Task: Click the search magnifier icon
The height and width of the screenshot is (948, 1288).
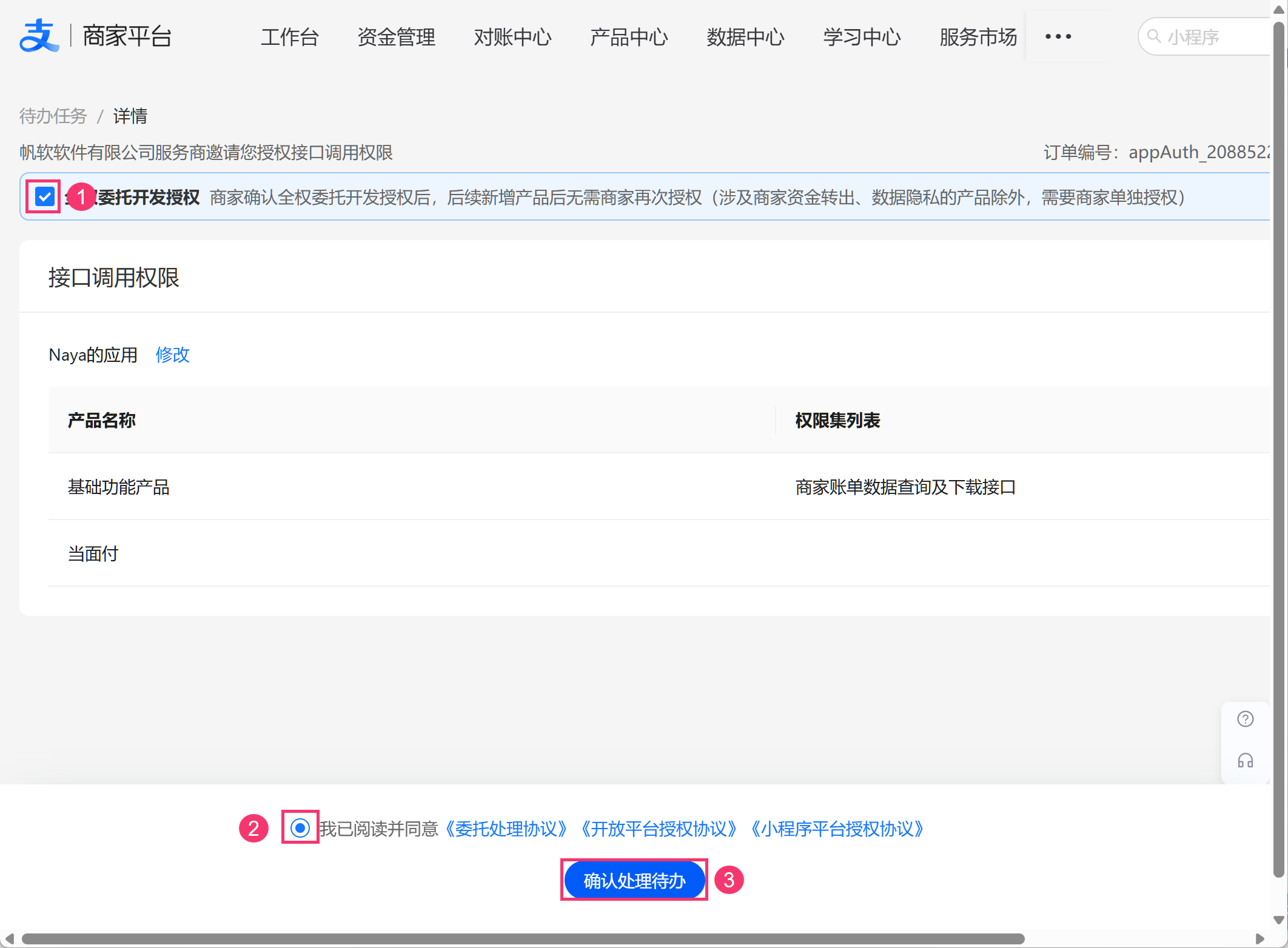Action: pos(1155,37)
